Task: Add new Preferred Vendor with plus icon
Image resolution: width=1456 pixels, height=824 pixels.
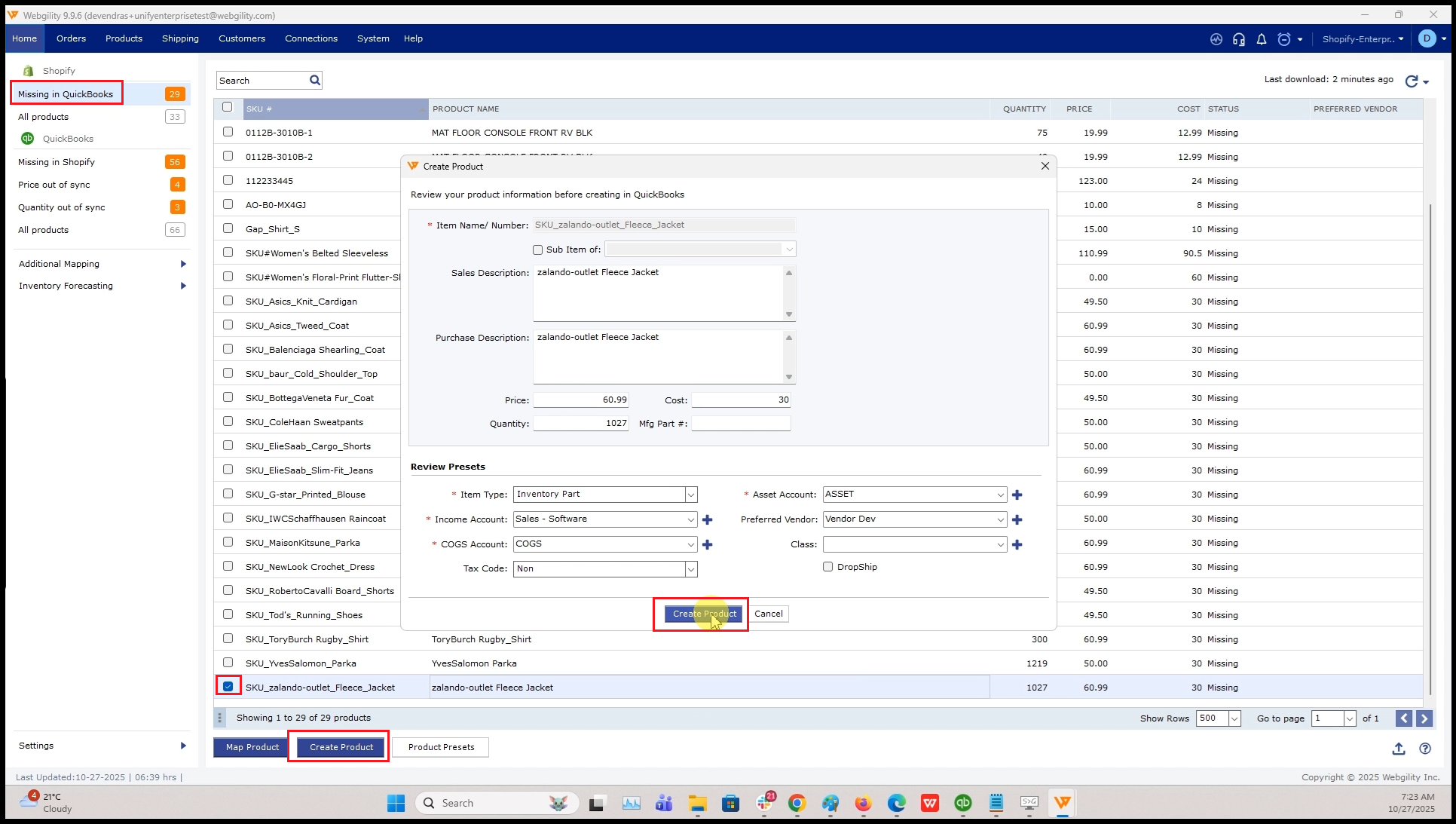Action: (x=1017, y=519)
